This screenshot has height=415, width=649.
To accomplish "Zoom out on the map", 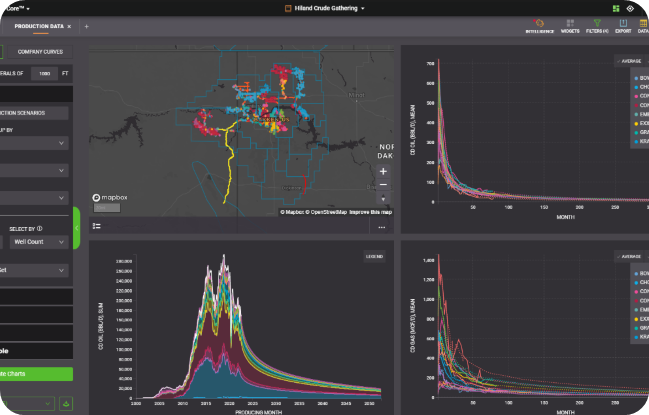I will 384,185.
